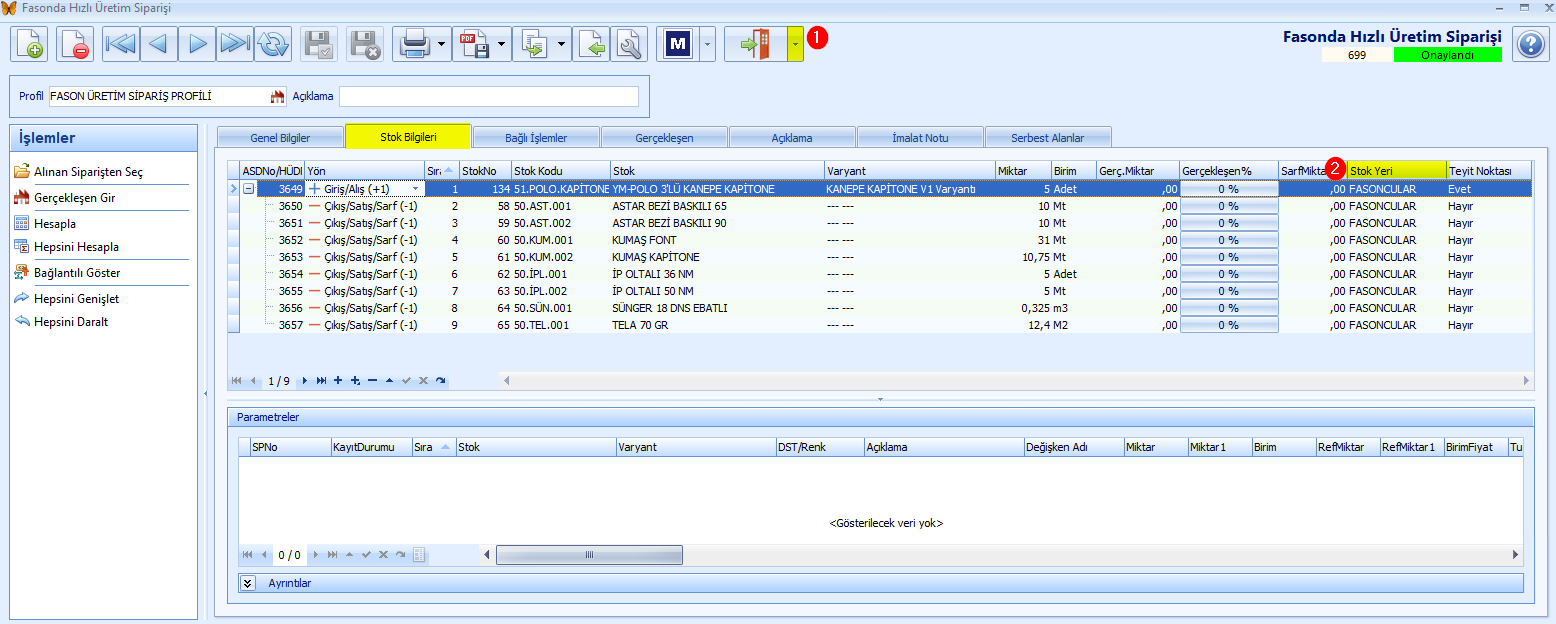Click Hepsini Daralt
The image size is (1556, 624).
coord(71,322)
